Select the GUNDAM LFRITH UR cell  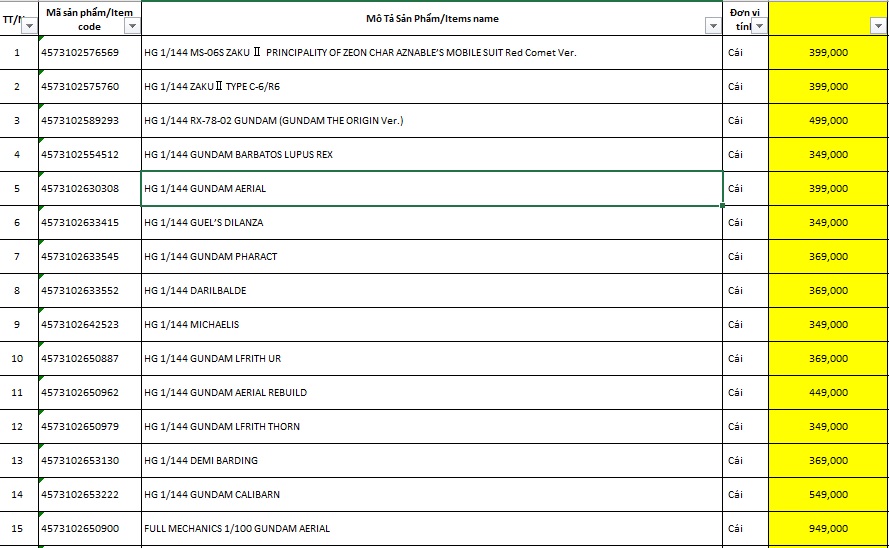(x=431, y=359)
